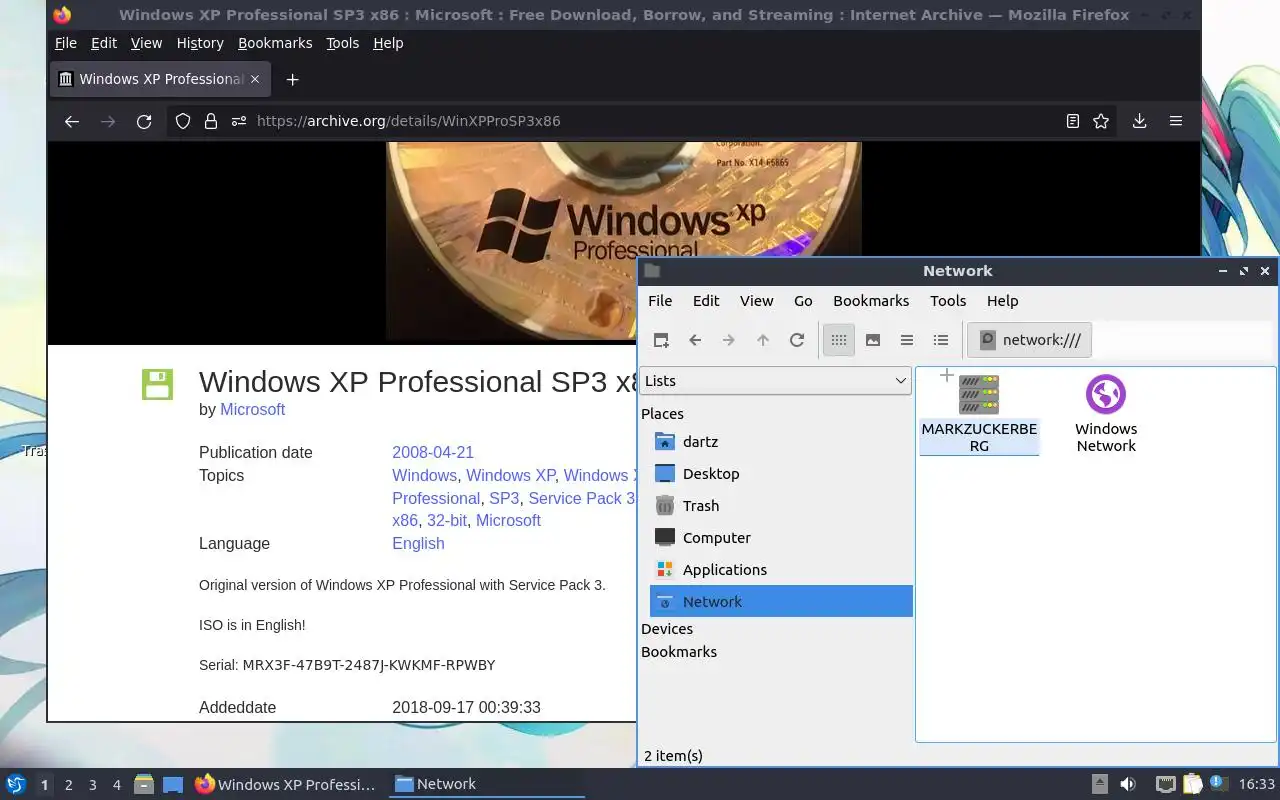This screenshot has height=800, width=1280.
Task: Click the Windows XP disc image
Action: pos(623,242)
